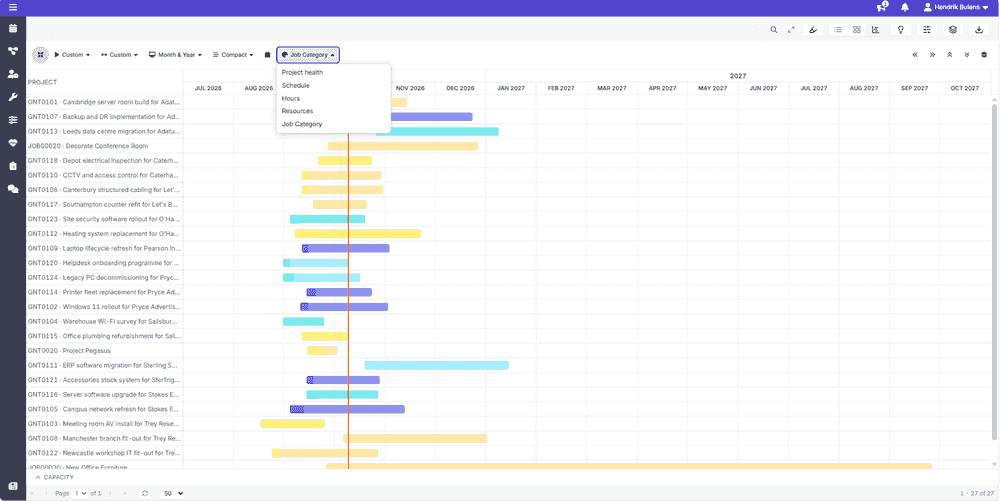Open the sliders settings sidebar icon

(13, 120)
